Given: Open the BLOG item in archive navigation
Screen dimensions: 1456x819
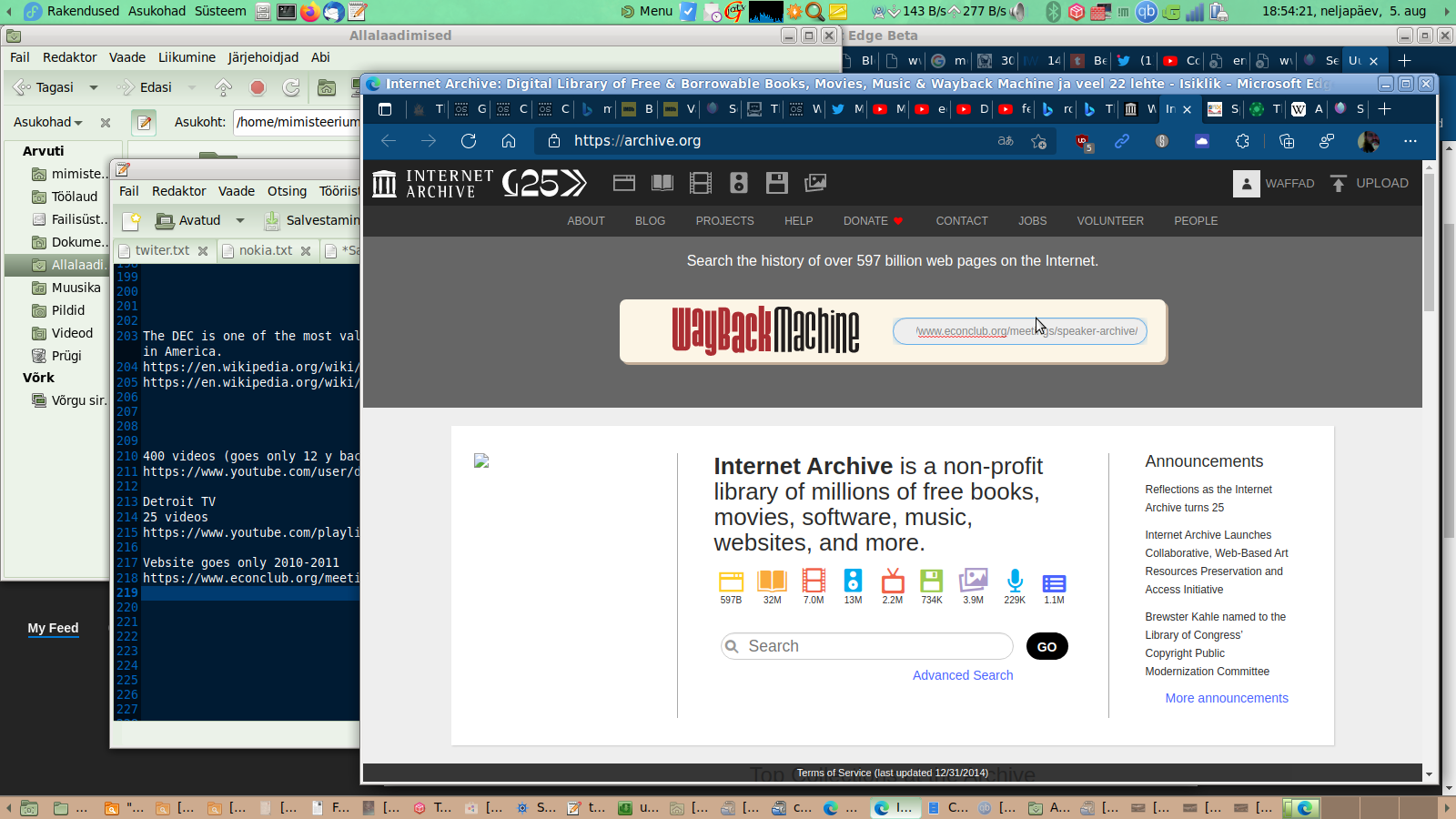Looking at the screenshot, I should point(650,221).
